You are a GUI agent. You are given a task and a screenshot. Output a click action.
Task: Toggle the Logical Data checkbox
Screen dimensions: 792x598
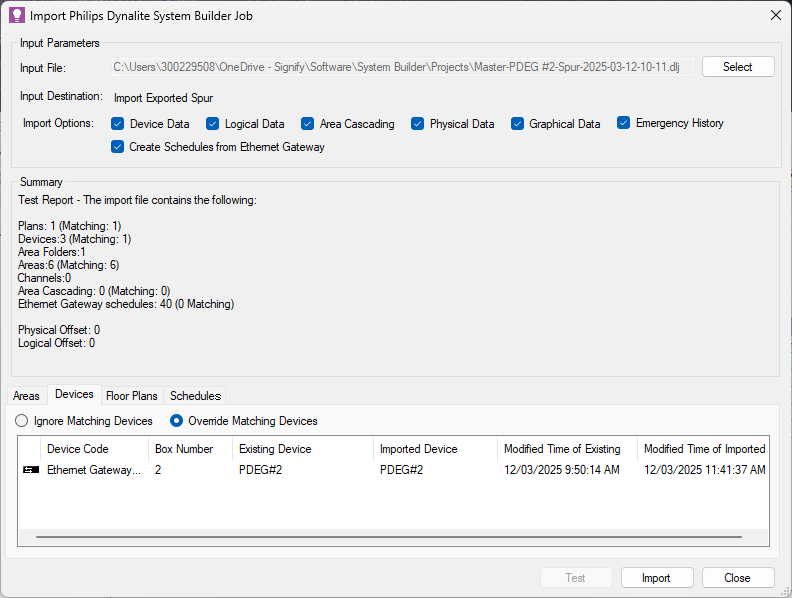tap(213, 124)
